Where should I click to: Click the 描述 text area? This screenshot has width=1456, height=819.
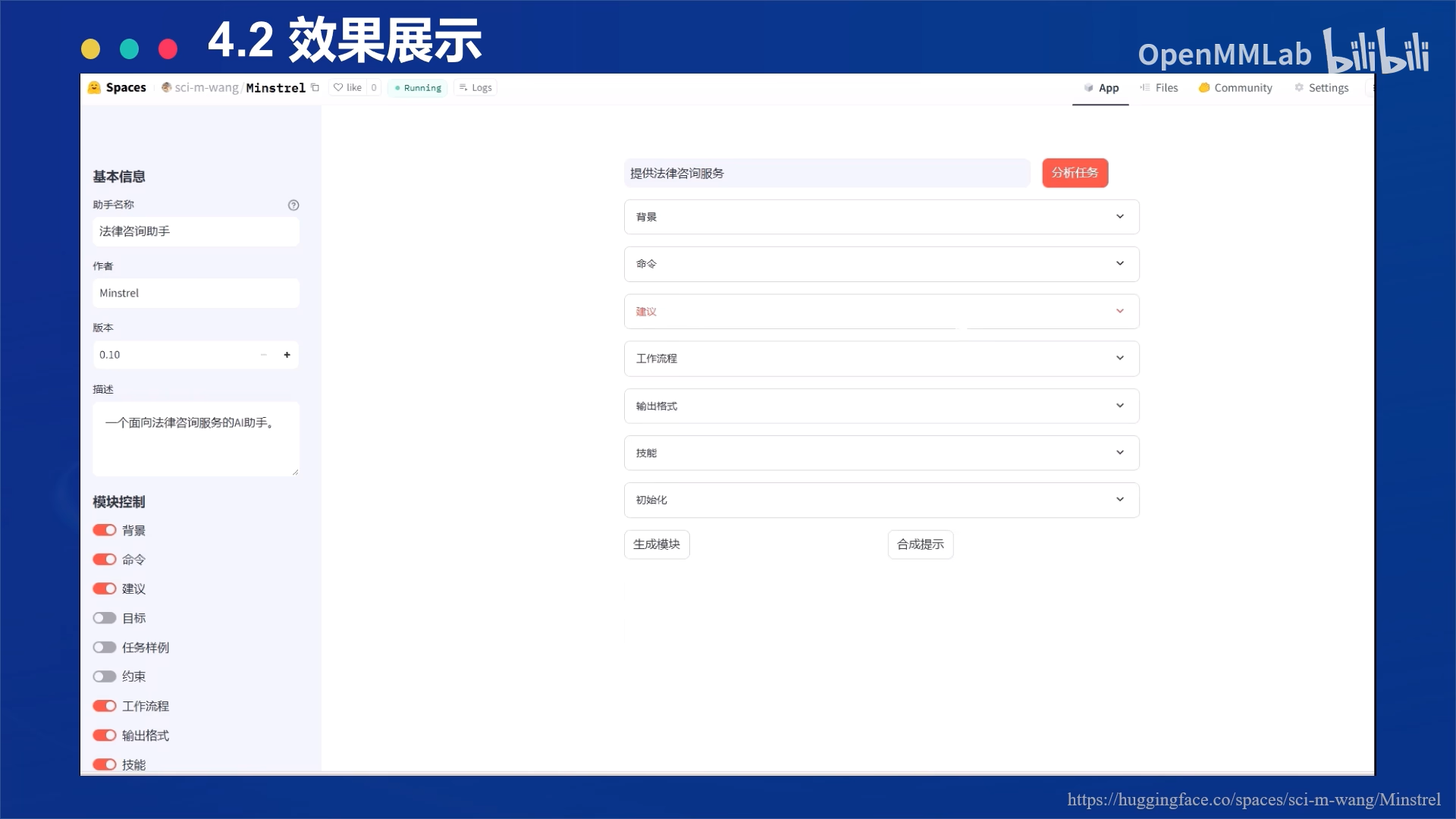196,439
